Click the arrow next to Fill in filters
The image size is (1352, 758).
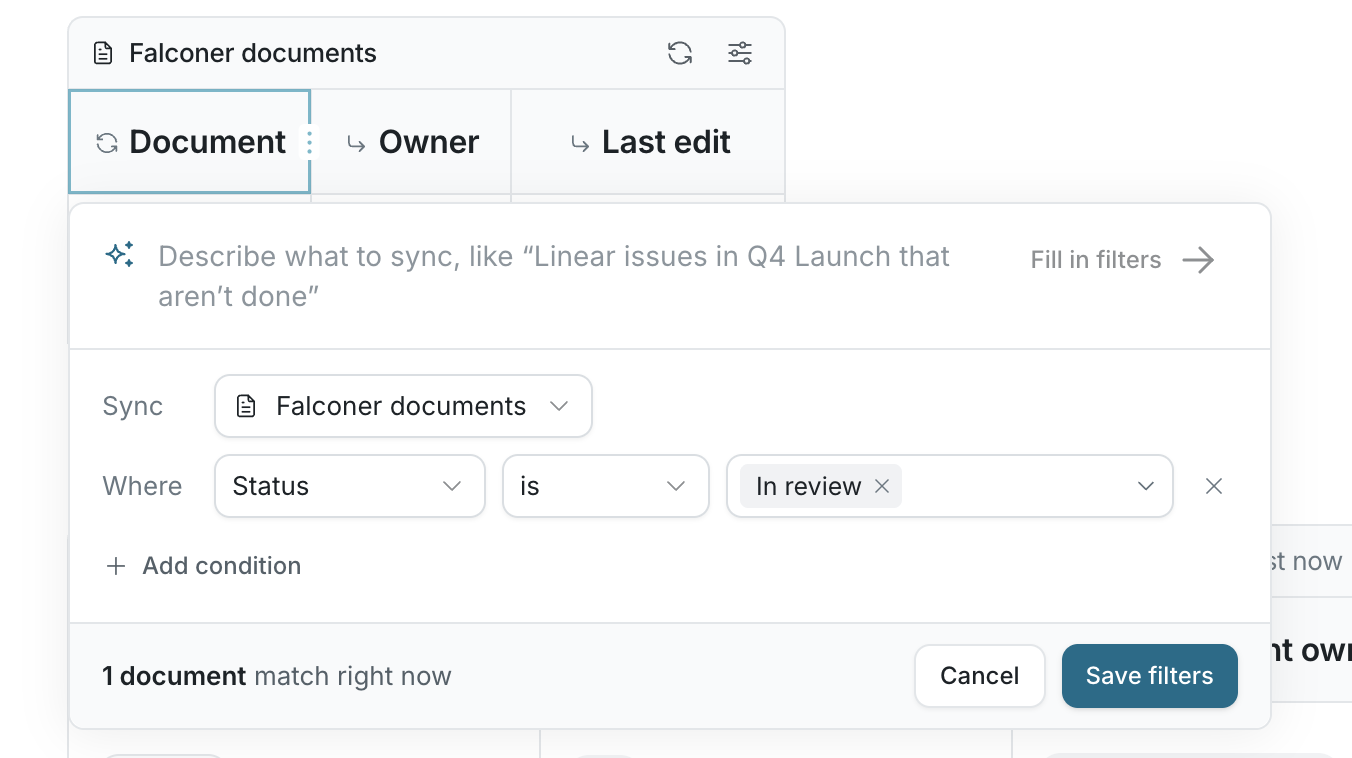(1198, 260)
